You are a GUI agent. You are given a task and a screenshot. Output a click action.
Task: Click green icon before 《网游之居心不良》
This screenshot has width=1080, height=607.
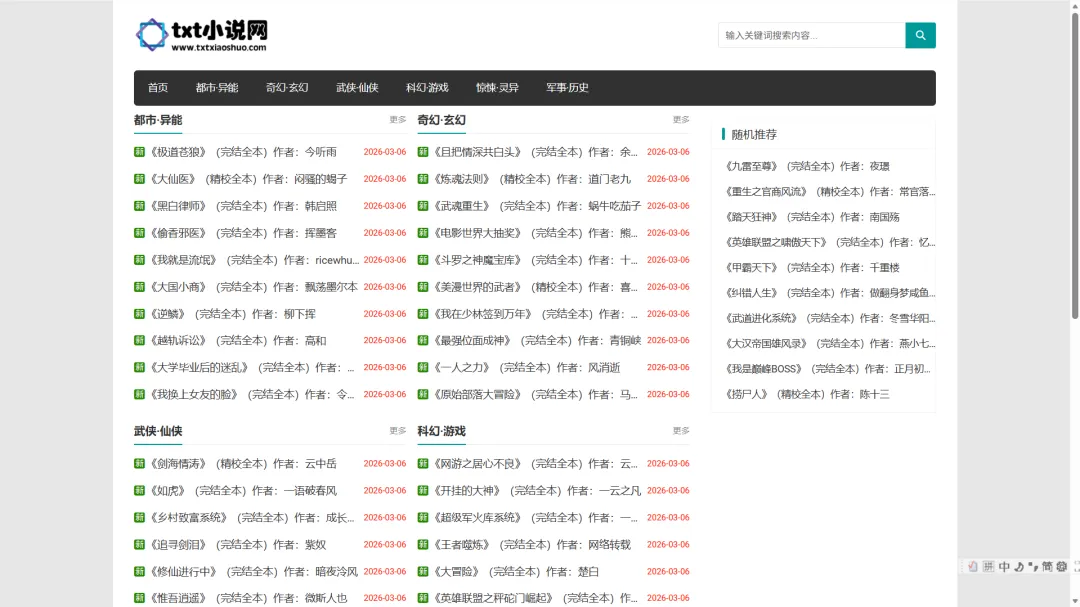tap(423, 464)
